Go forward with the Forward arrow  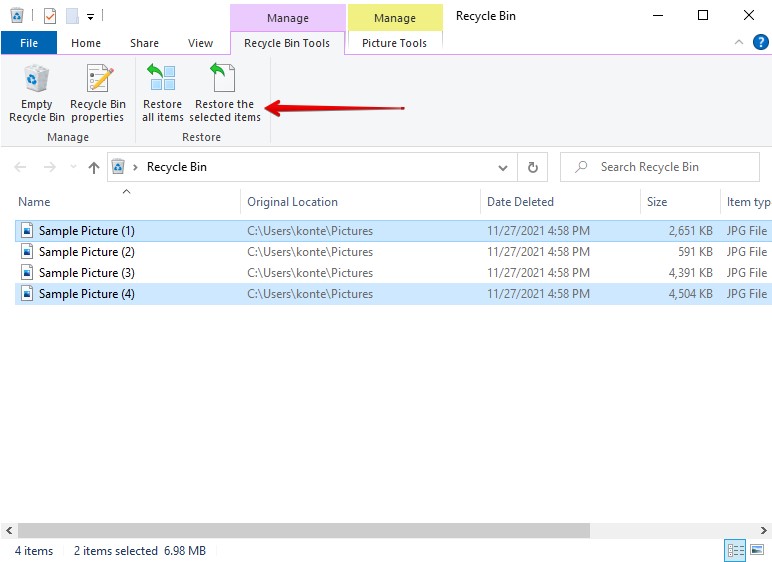pos(49,167)
